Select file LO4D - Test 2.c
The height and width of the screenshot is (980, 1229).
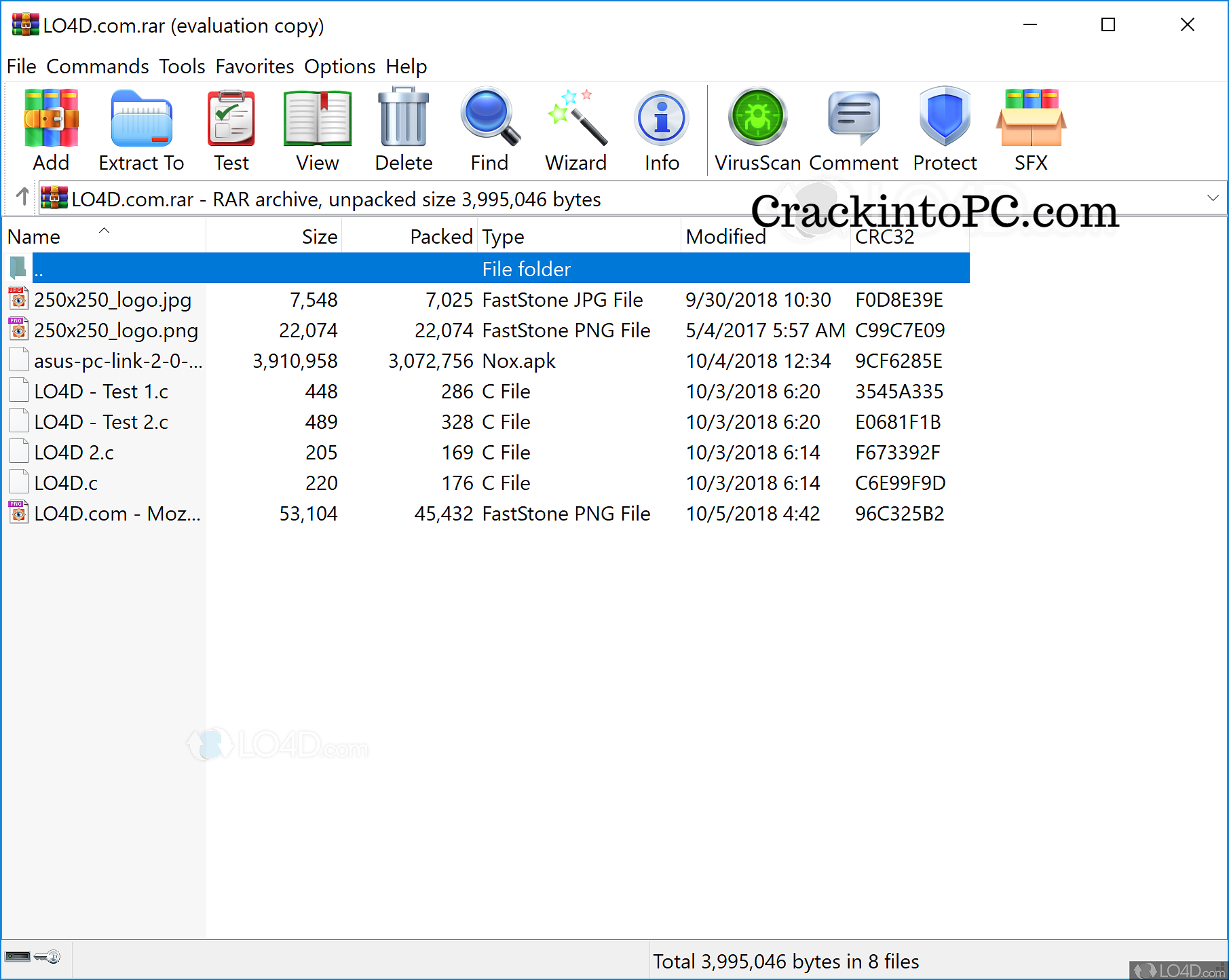coord(101,422)
